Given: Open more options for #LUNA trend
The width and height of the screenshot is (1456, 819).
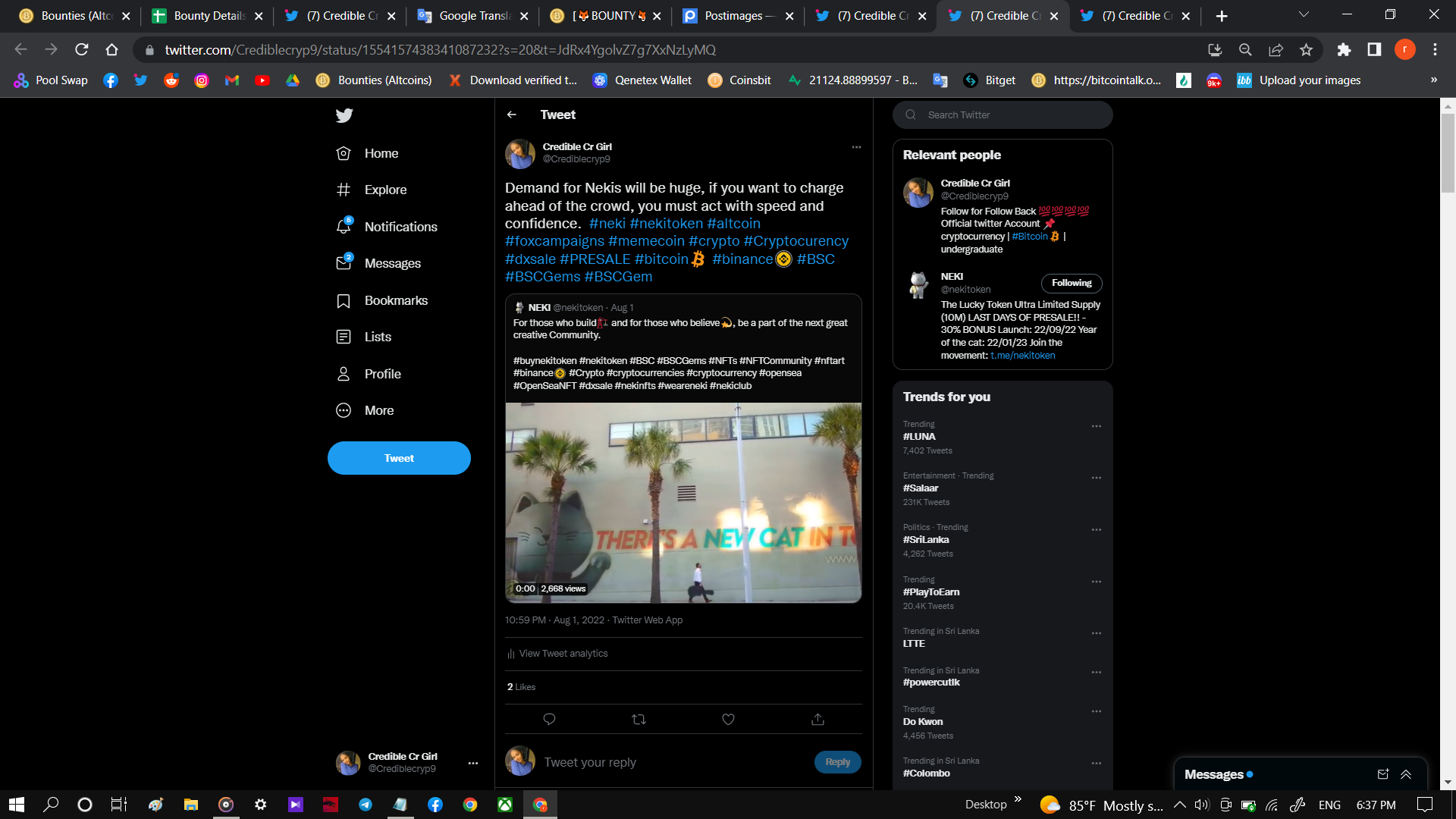Looking at the screenshot, I should tap(1096, 426).
